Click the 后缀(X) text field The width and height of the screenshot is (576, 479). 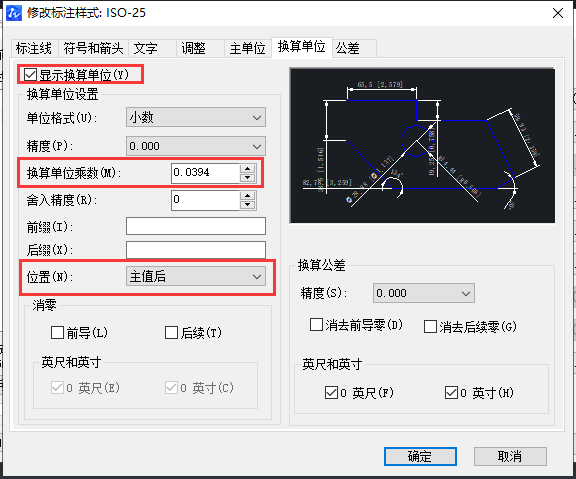pos(196,250)
